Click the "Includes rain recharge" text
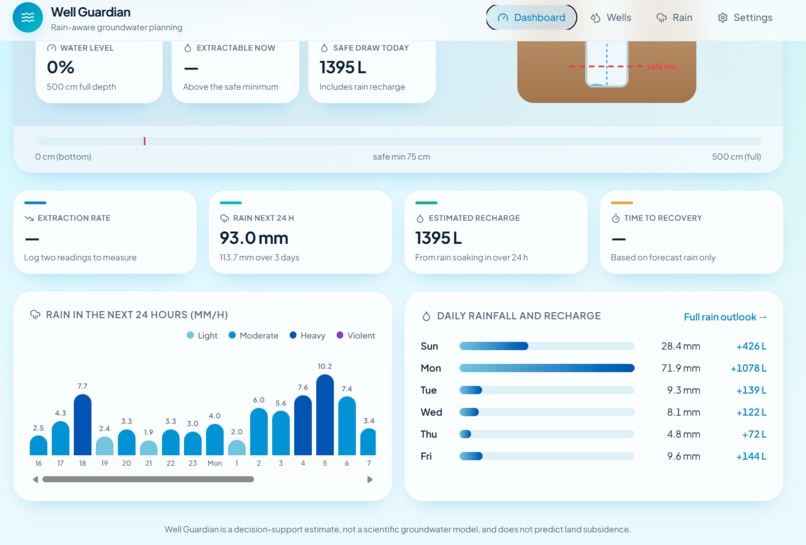This screenshot has height=545, width=806. pyautogui.click(x=362, y=87)
